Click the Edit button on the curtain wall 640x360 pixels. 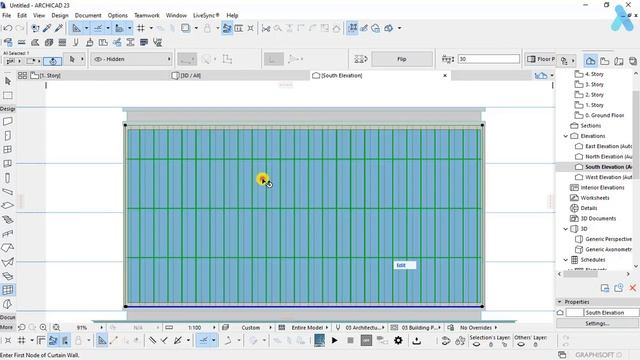pyautogui.click(x=404, y=265)
